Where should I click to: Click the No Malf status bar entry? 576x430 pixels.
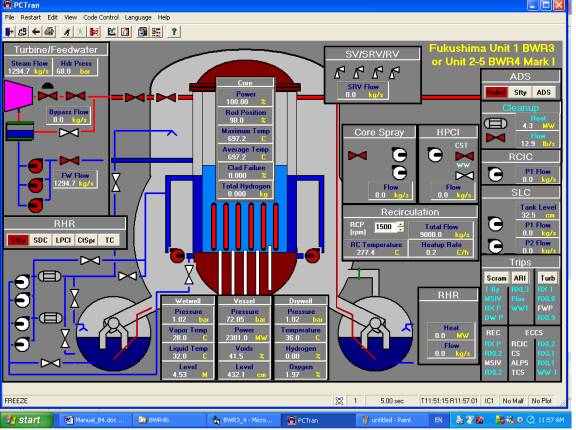(x=513, y=401)
